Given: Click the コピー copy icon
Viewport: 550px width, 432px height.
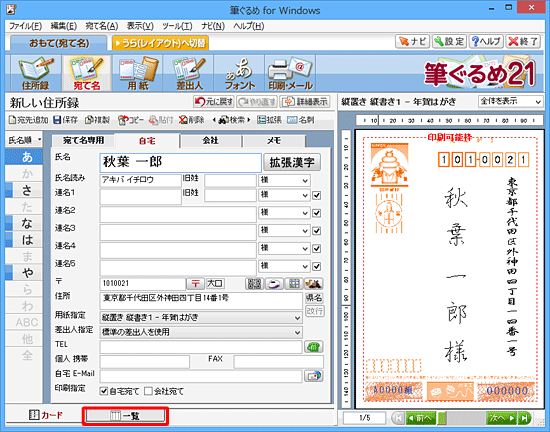Looking at the screenshot, I should click(x=130, y=120).
